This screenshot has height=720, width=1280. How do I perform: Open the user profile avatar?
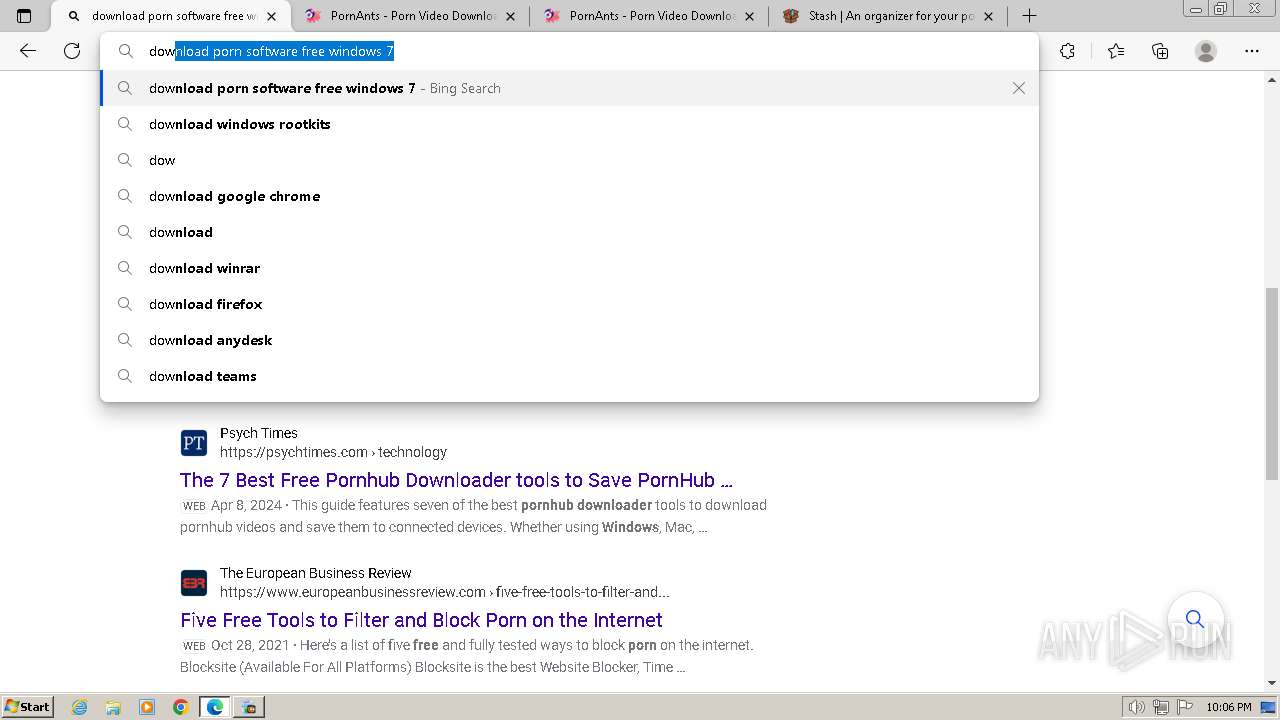1206,51
